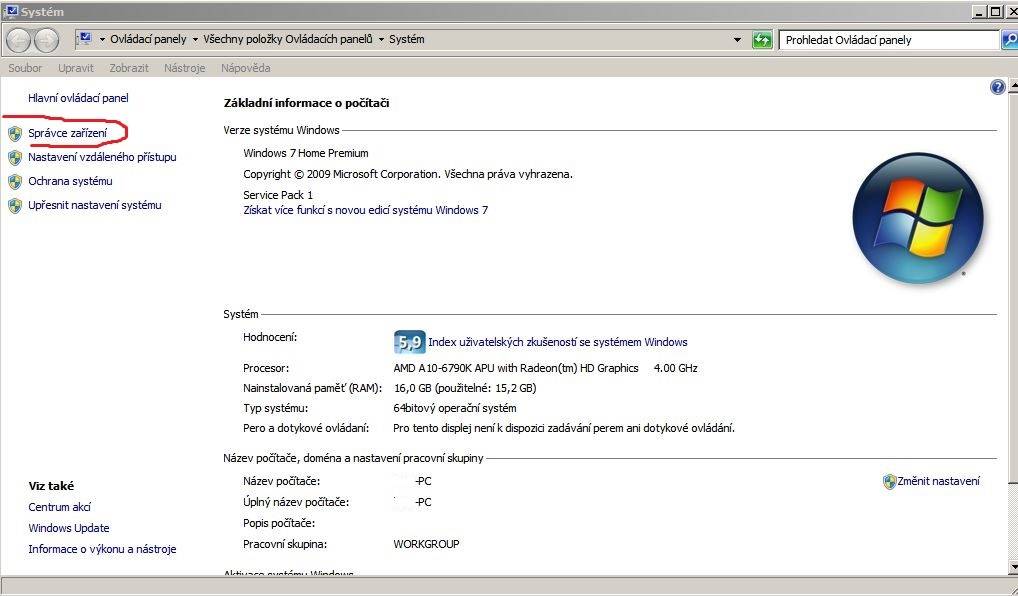The height and width of the screenshot is (596, 1018).
Task: Open the address bar history dropdown arrow
Action: (x=738, y=40)
